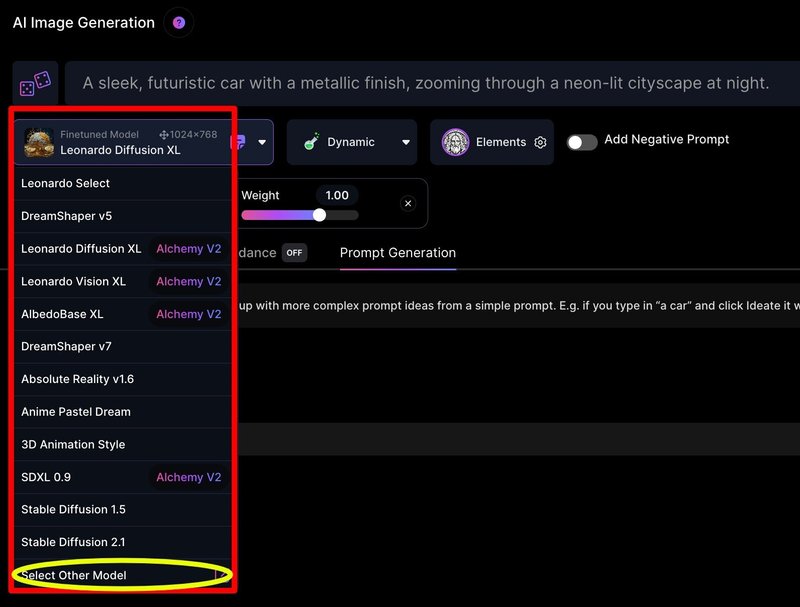Click the purple help question mark icon
This screenshot has width=800, height=607.
(x=179, y=22)
